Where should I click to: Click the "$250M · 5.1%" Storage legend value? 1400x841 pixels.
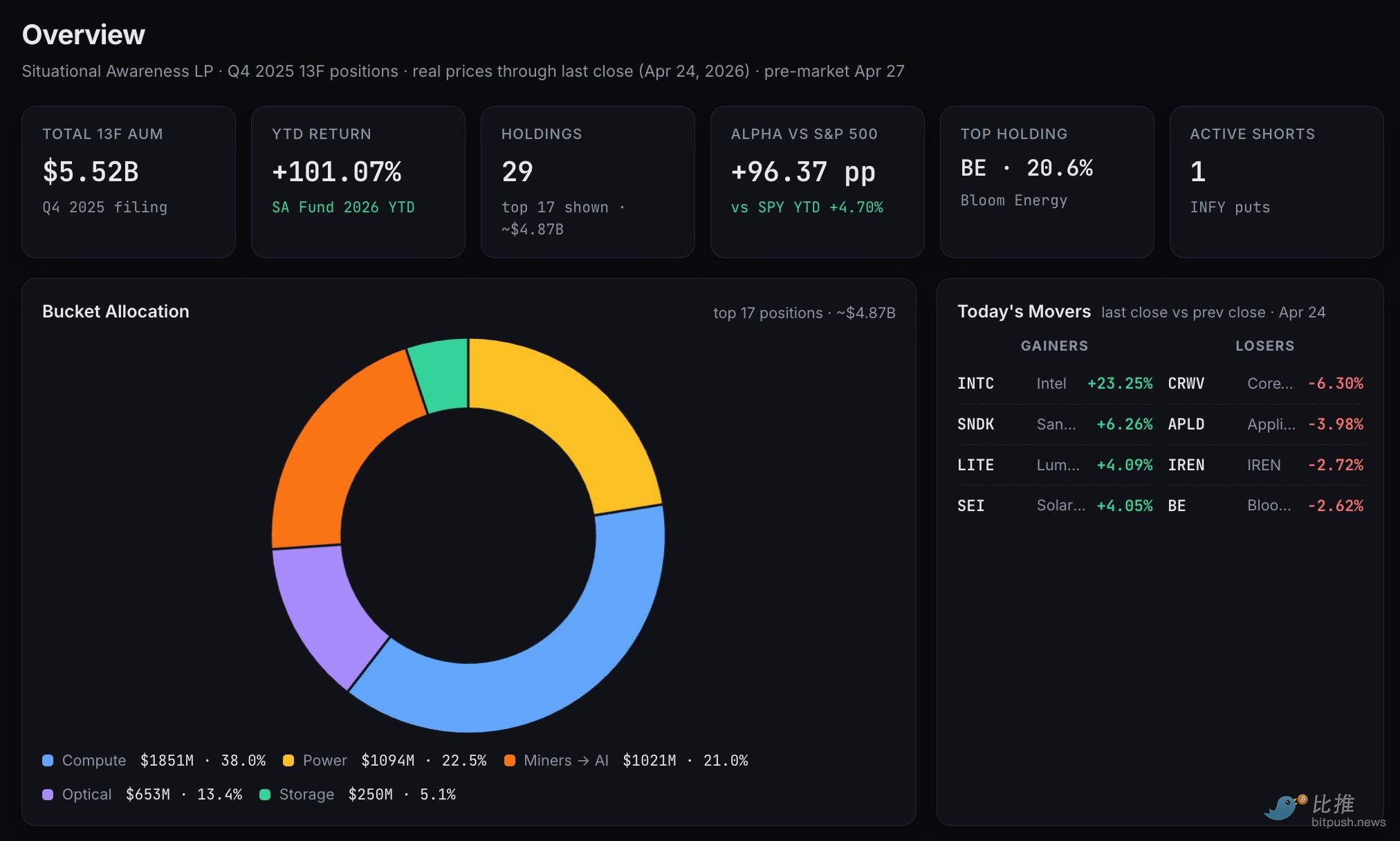click(x=402, y=795)
